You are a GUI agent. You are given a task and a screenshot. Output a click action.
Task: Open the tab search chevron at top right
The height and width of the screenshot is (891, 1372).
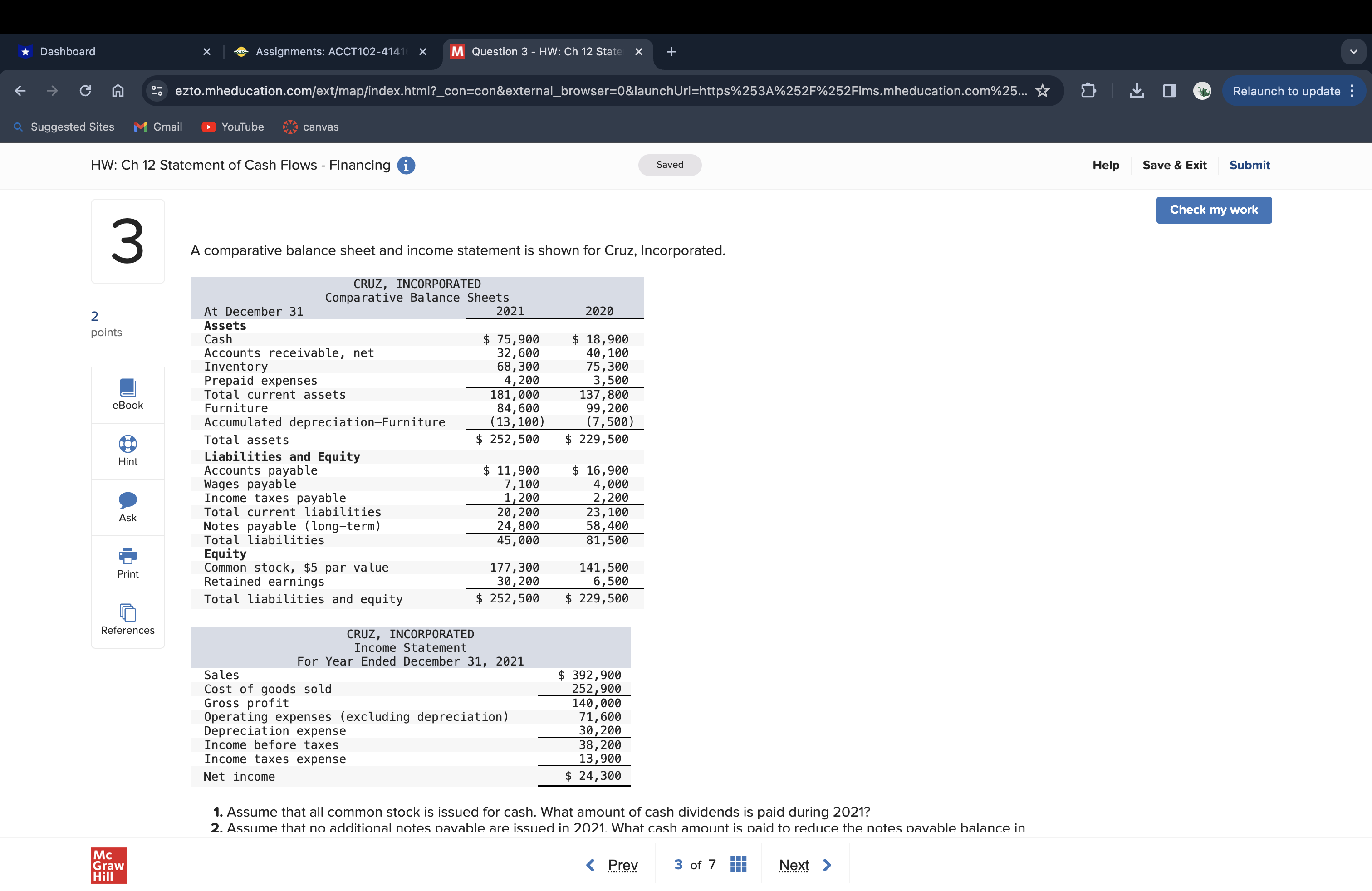(1353, 51)
